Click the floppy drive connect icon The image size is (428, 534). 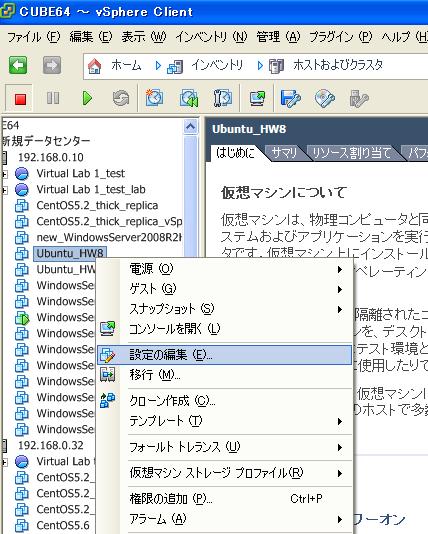click(290, 99)
